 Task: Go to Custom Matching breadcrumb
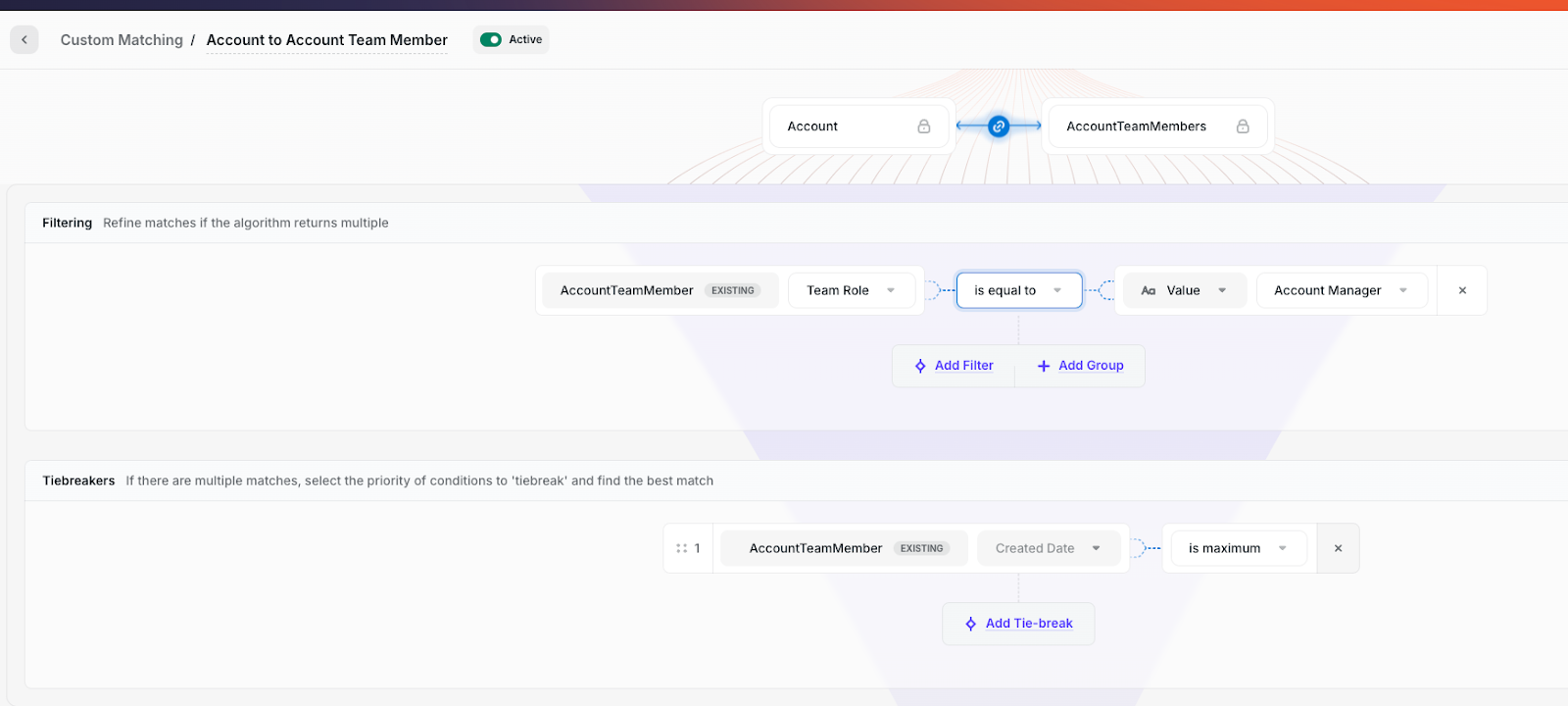(x=122, y=40)
